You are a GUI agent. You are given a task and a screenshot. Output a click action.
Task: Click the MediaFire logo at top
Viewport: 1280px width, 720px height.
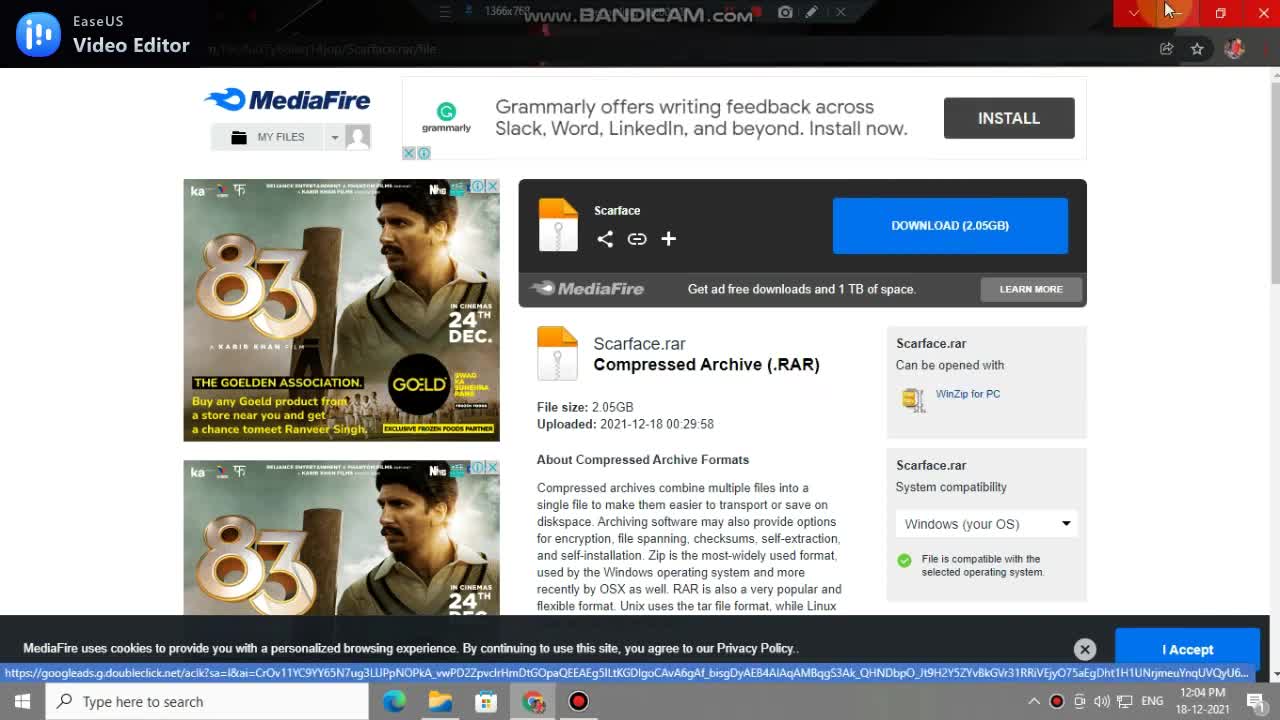click(287, 99)
